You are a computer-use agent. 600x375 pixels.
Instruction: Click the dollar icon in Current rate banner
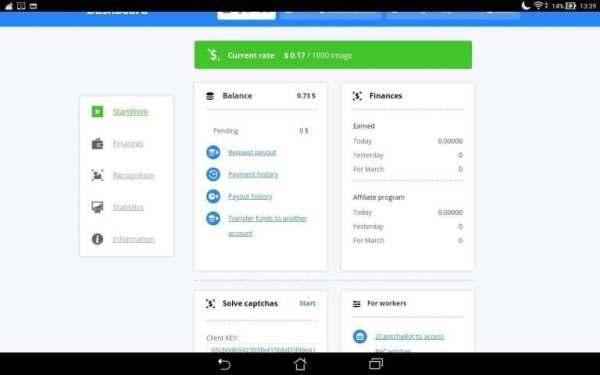click(x=214, y=55)
